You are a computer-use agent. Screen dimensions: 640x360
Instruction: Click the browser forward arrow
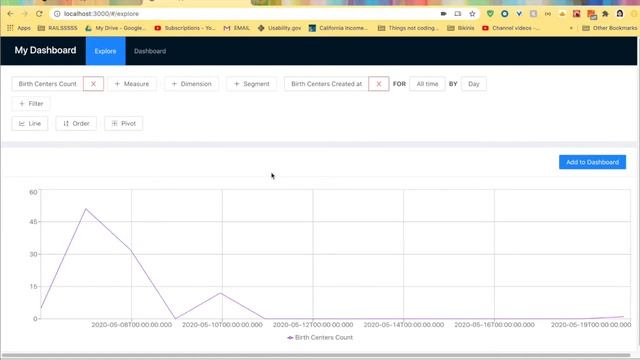click(25, 13)
